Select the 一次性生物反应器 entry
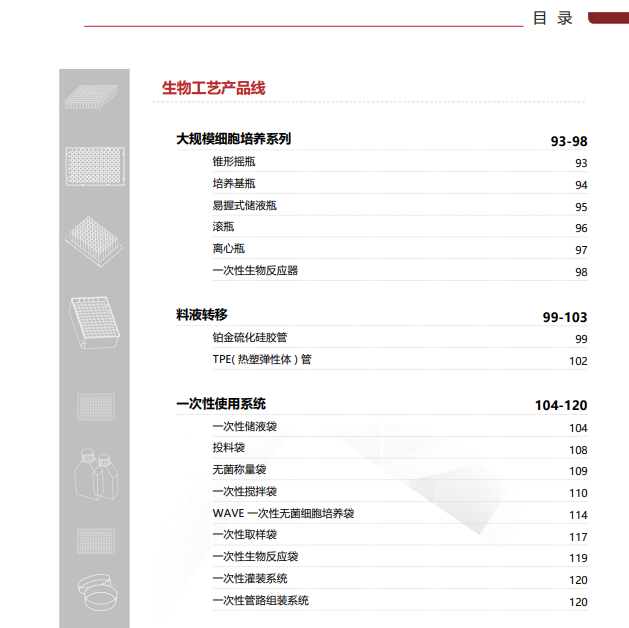 255,271
